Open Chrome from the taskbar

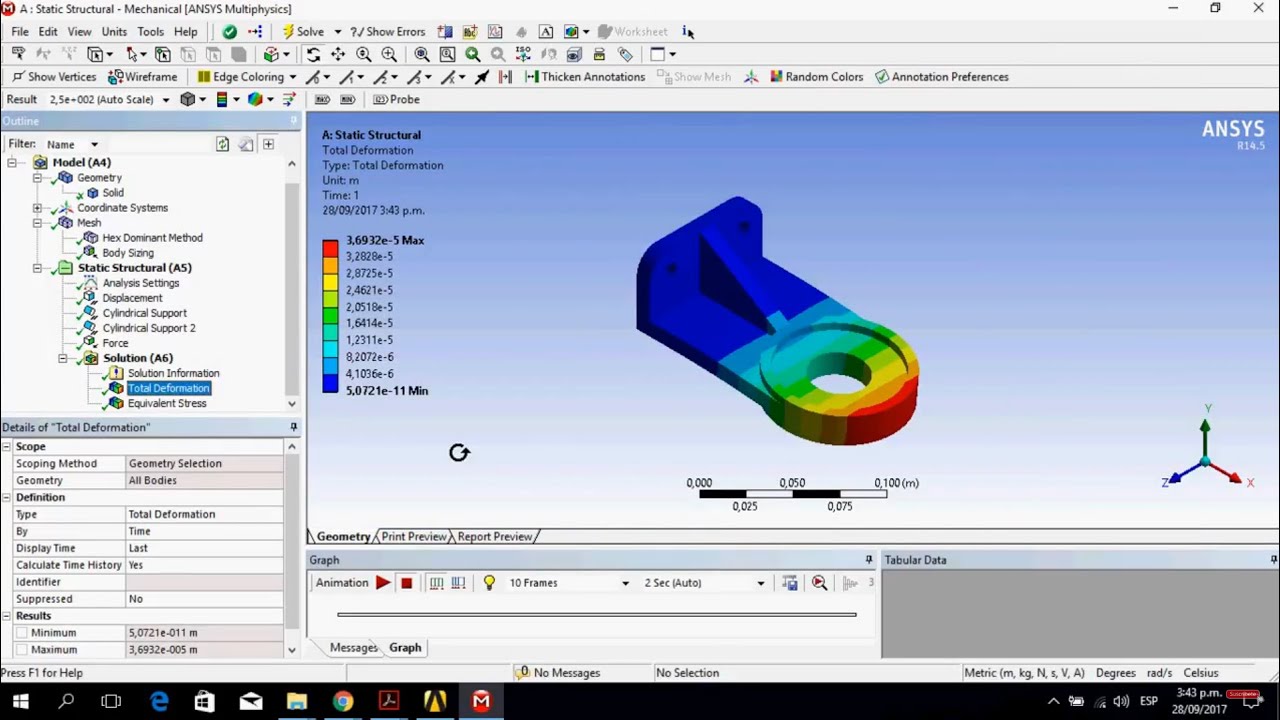click(x=343, y=702)
